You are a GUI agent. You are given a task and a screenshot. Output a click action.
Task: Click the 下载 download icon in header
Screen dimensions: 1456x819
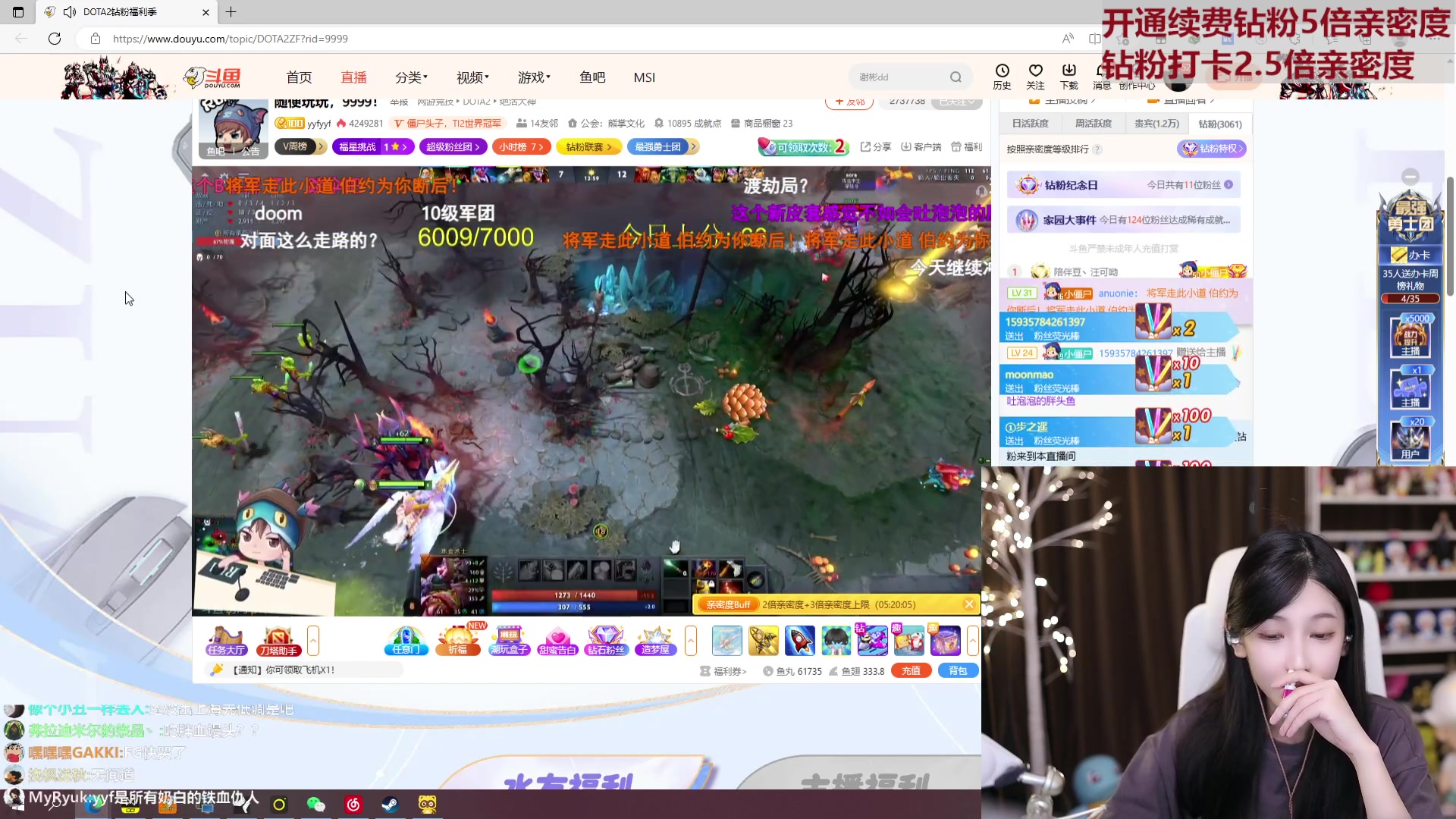coord(1068,76)
